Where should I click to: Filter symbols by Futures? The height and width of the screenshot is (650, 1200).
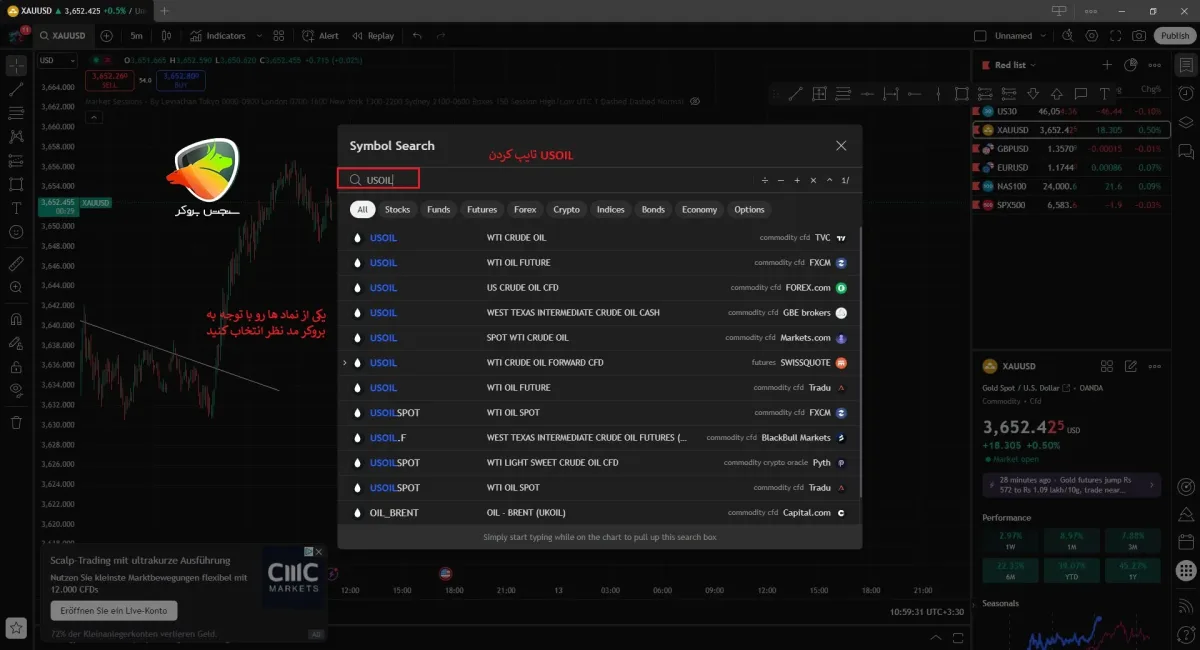[482, 210]
